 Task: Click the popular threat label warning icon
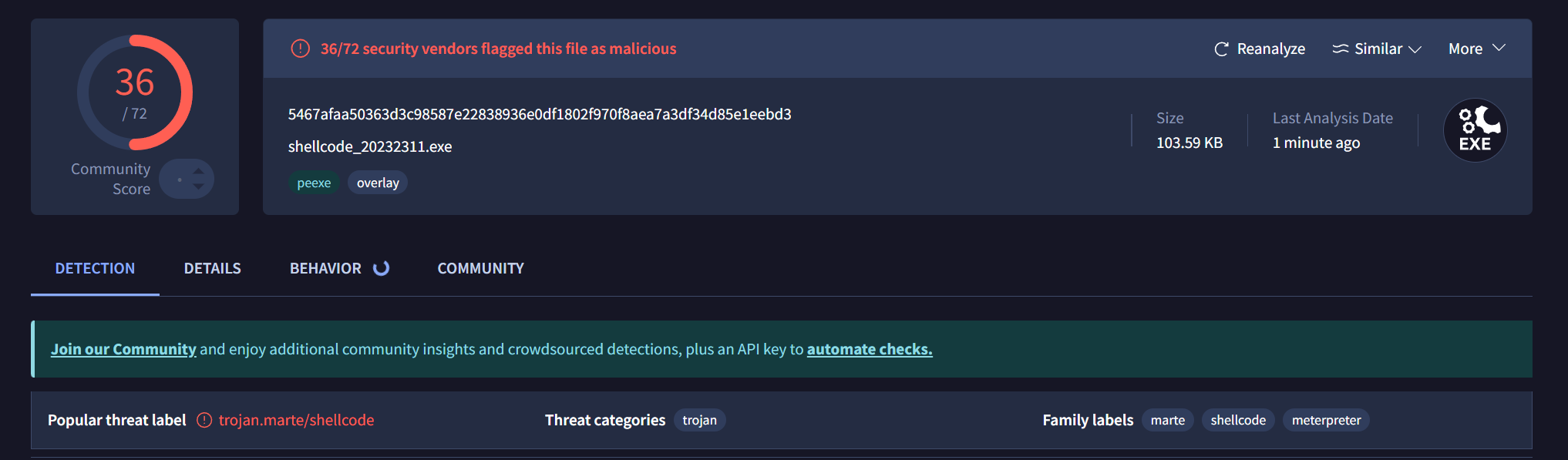tap(204, 420)
